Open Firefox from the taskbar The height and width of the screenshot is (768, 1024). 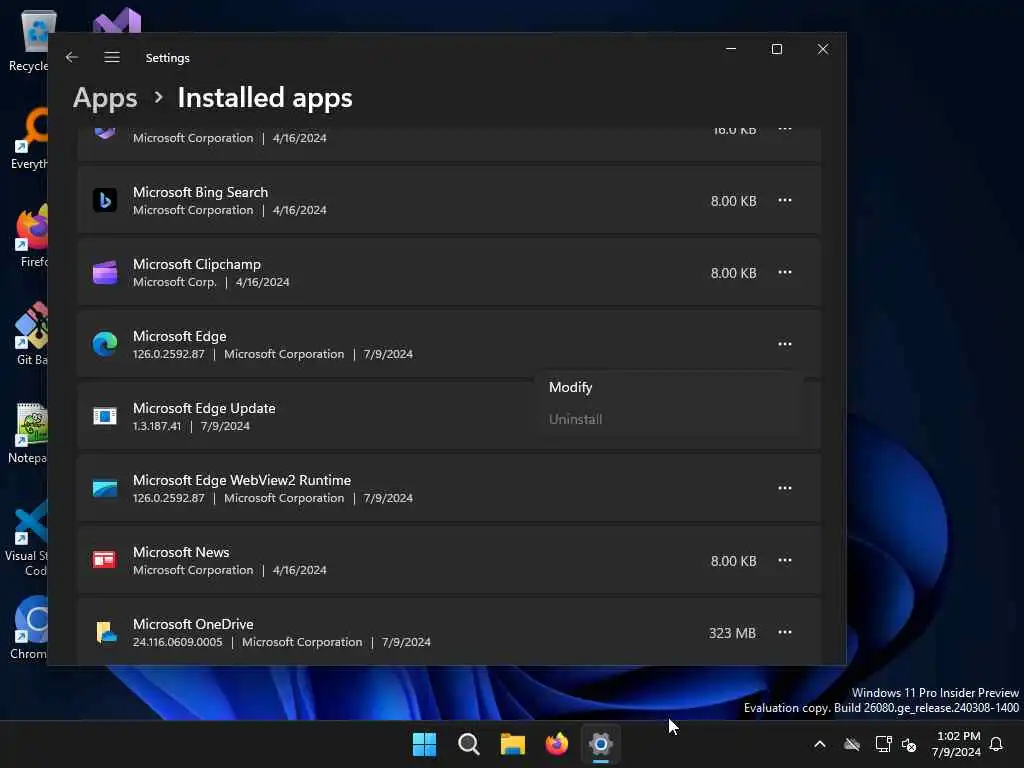pos(557,744)
